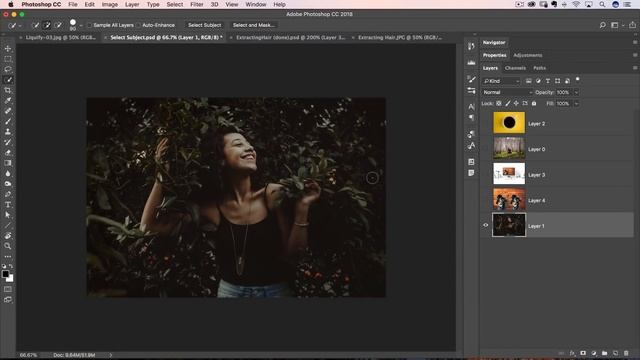Open the Navigator panel flyout menu
The height and width of the screenshot is (360, 640).
(635, 42)
